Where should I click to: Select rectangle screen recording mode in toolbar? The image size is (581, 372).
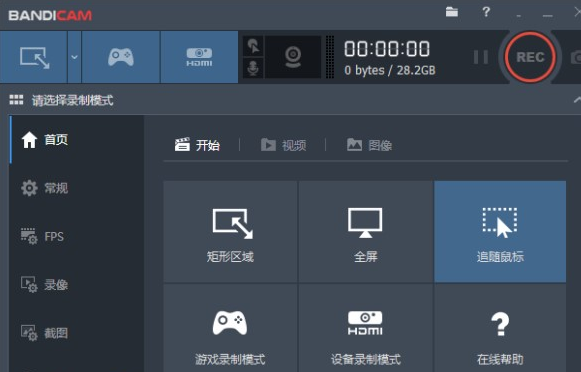34,57
